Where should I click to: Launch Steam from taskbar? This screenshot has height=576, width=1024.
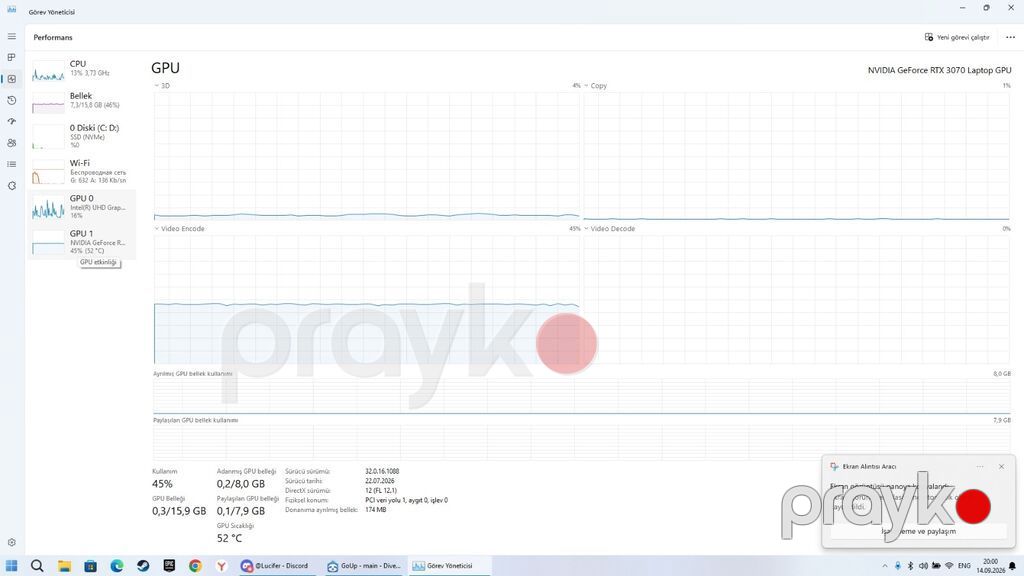(x=143, y=566)
